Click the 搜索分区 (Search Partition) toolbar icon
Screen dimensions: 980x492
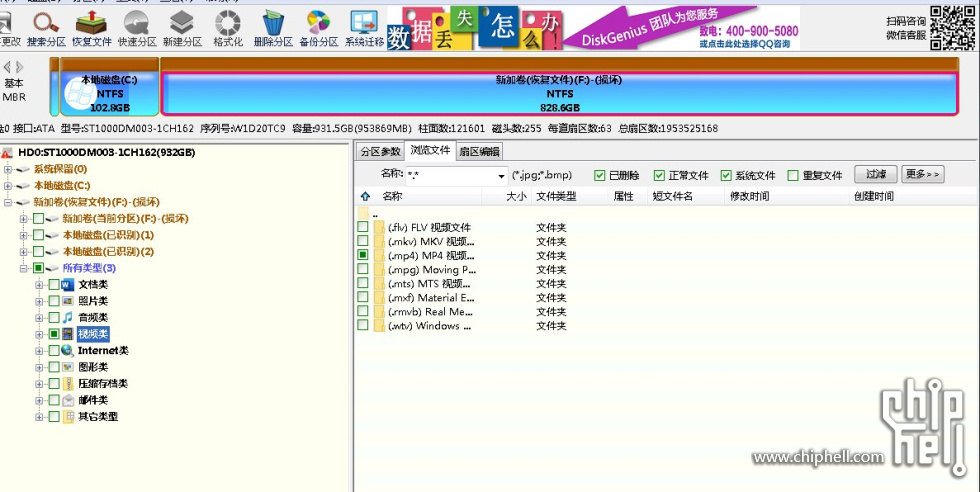click(x=46, y=28)
